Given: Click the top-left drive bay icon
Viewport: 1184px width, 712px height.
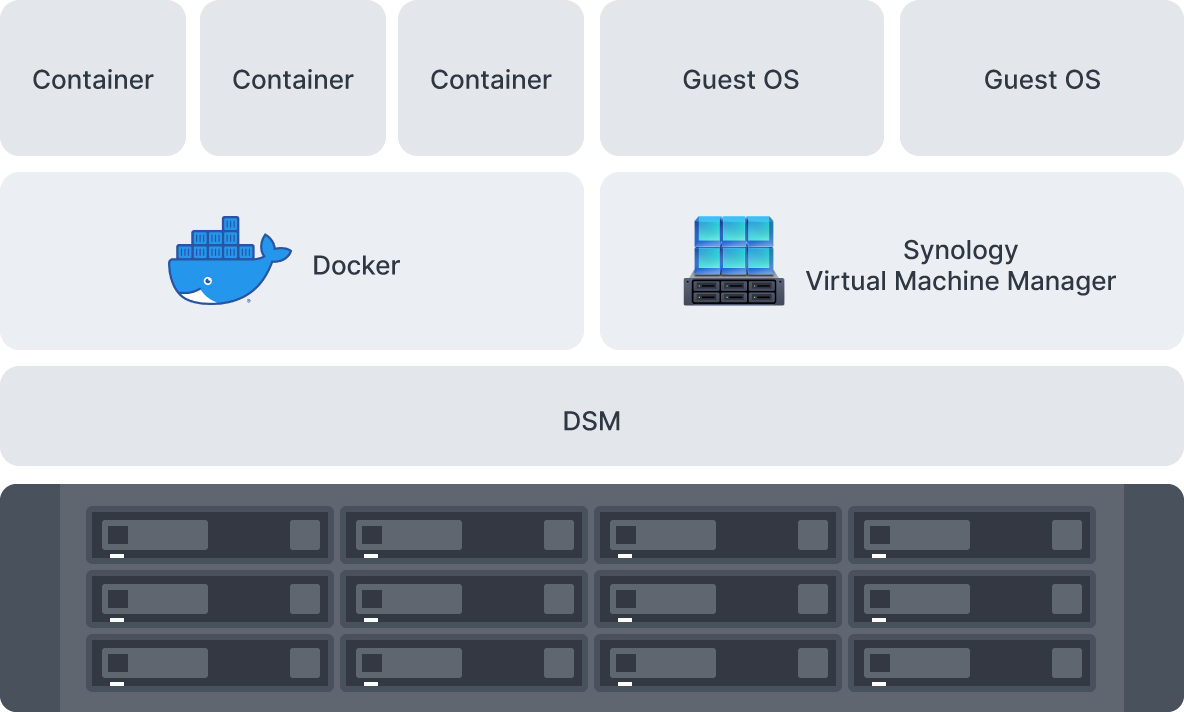Looking at the screenshot, I should 209,534.
